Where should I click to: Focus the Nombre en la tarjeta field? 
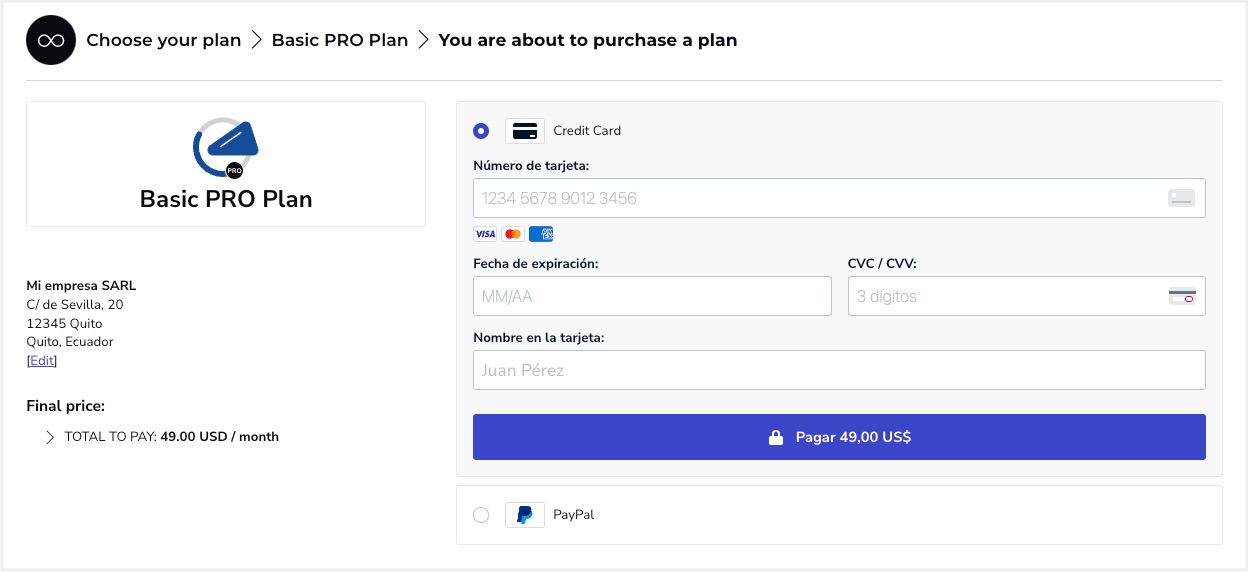[x=839, y=370]
